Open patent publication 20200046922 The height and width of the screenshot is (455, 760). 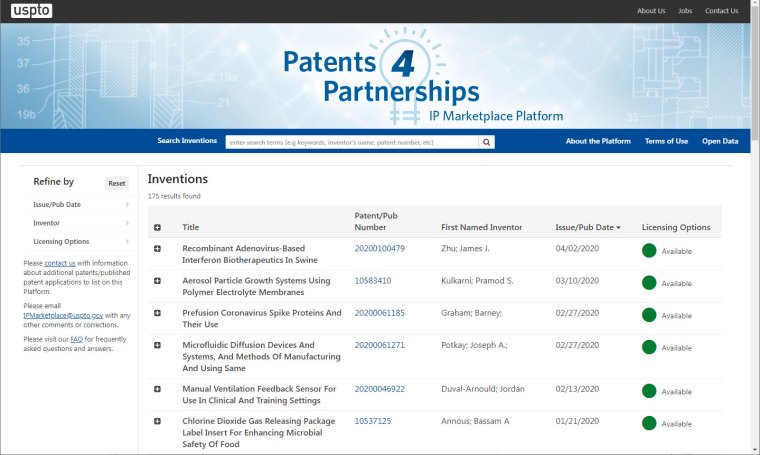pos(380,389)
